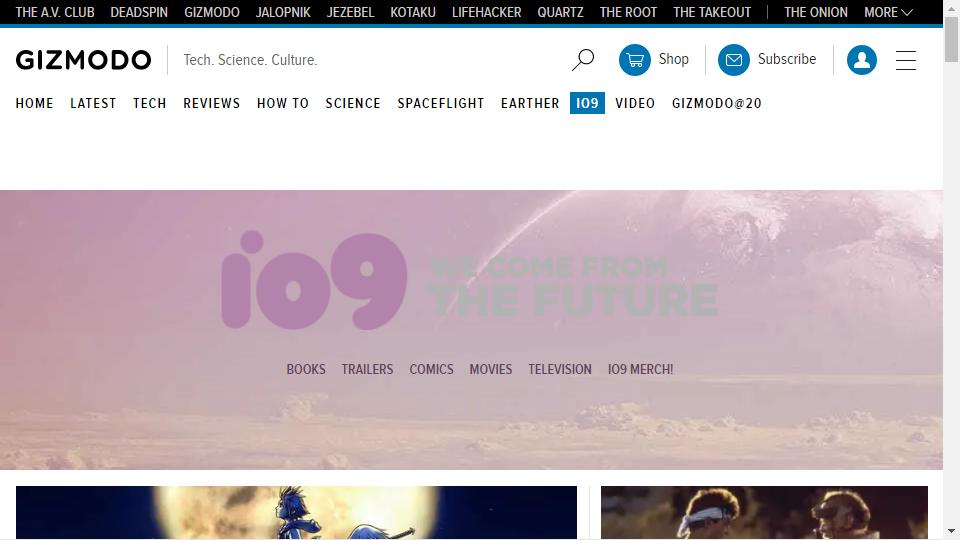Open The Root link
The image size is (960, 540).
(628, 12)
